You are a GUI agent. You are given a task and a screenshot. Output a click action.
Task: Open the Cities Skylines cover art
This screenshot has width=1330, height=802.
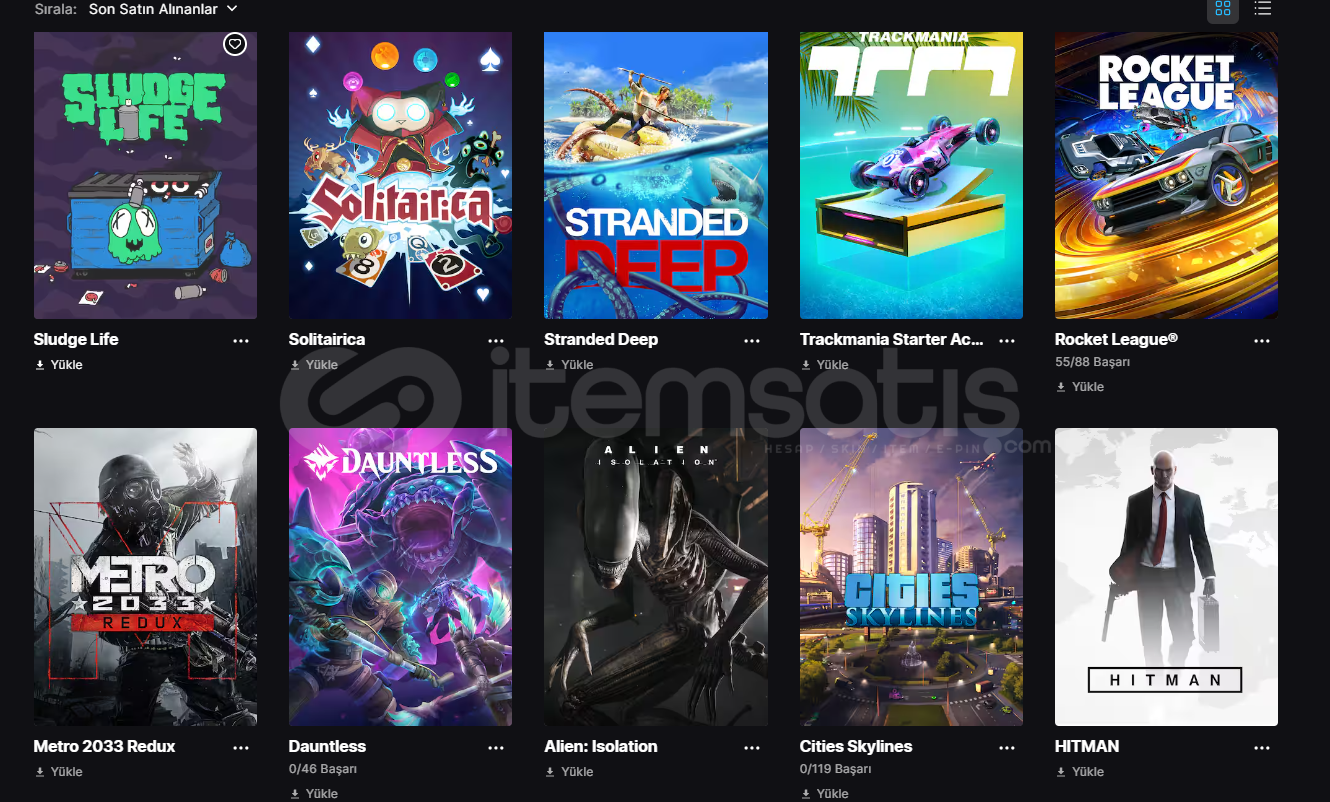[x=911, y=577]
